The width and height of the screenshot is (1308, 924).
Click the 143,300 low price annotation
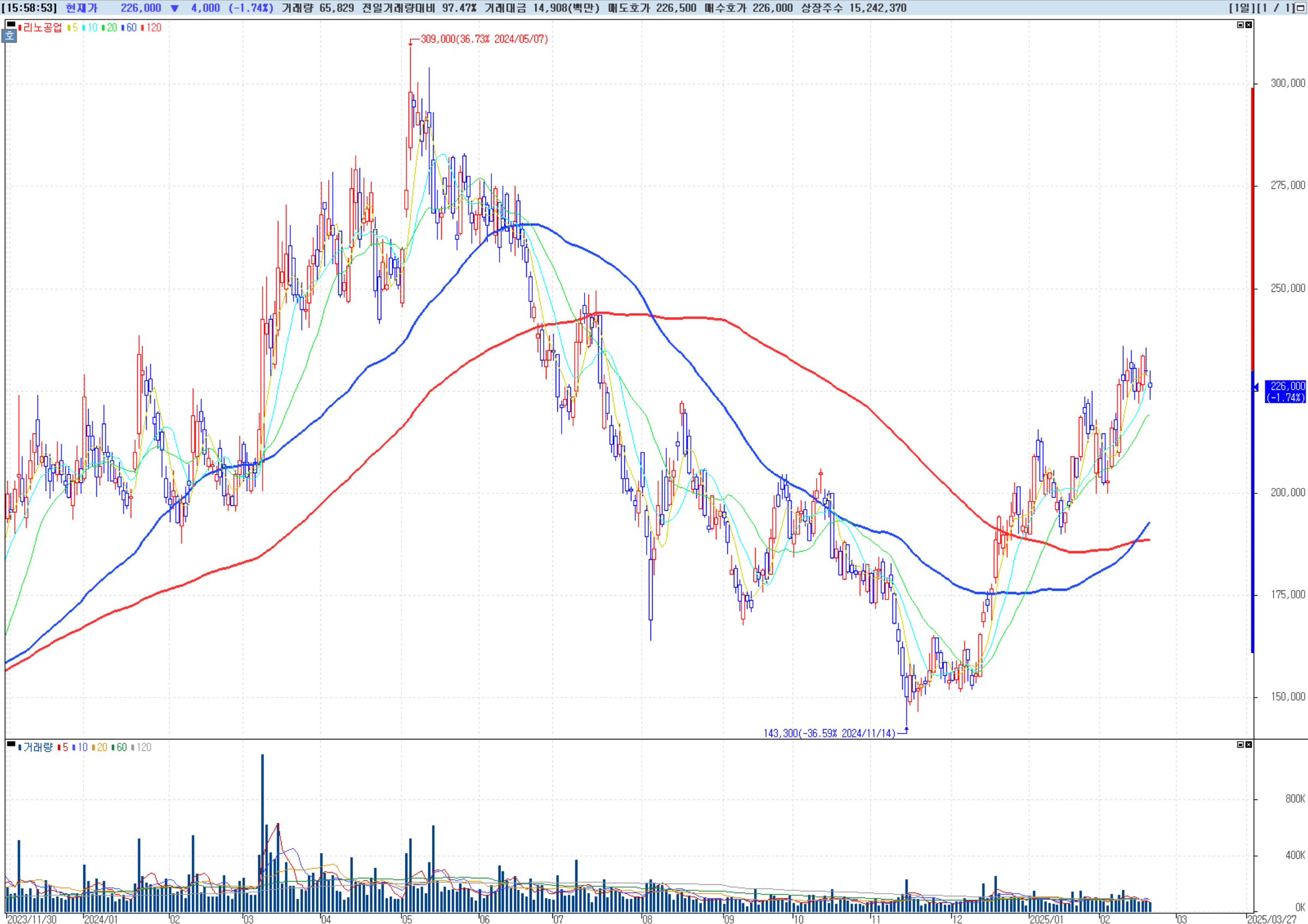(829, 733)
